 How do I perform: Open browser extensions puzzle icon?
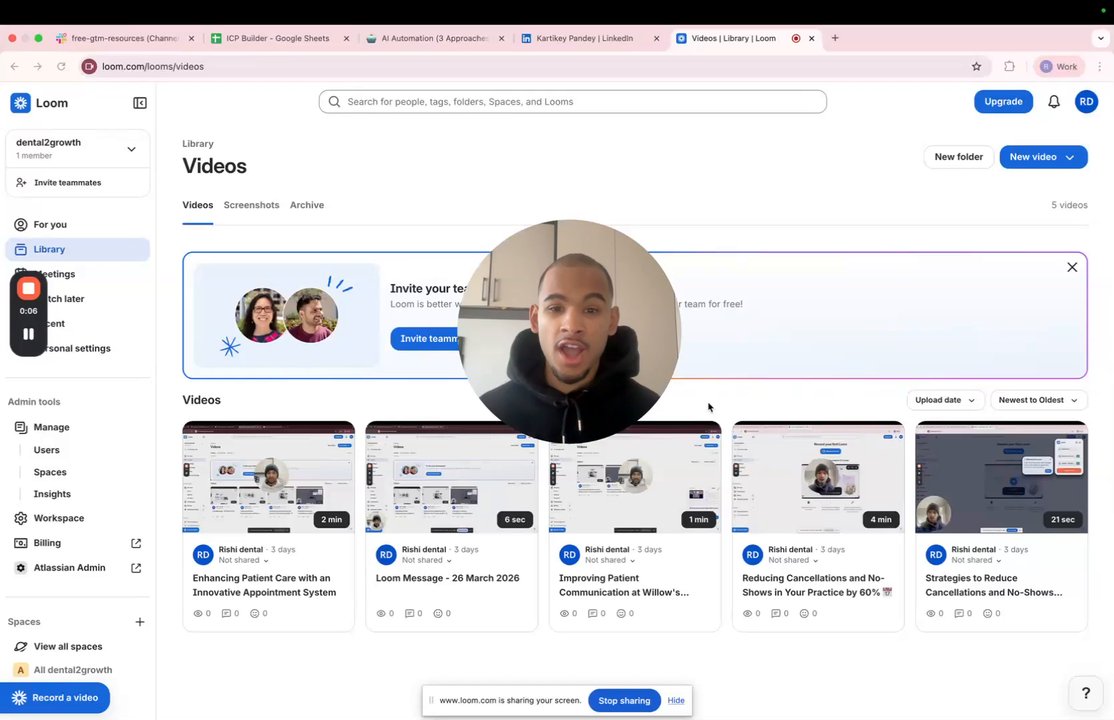tap(1010, 66)
